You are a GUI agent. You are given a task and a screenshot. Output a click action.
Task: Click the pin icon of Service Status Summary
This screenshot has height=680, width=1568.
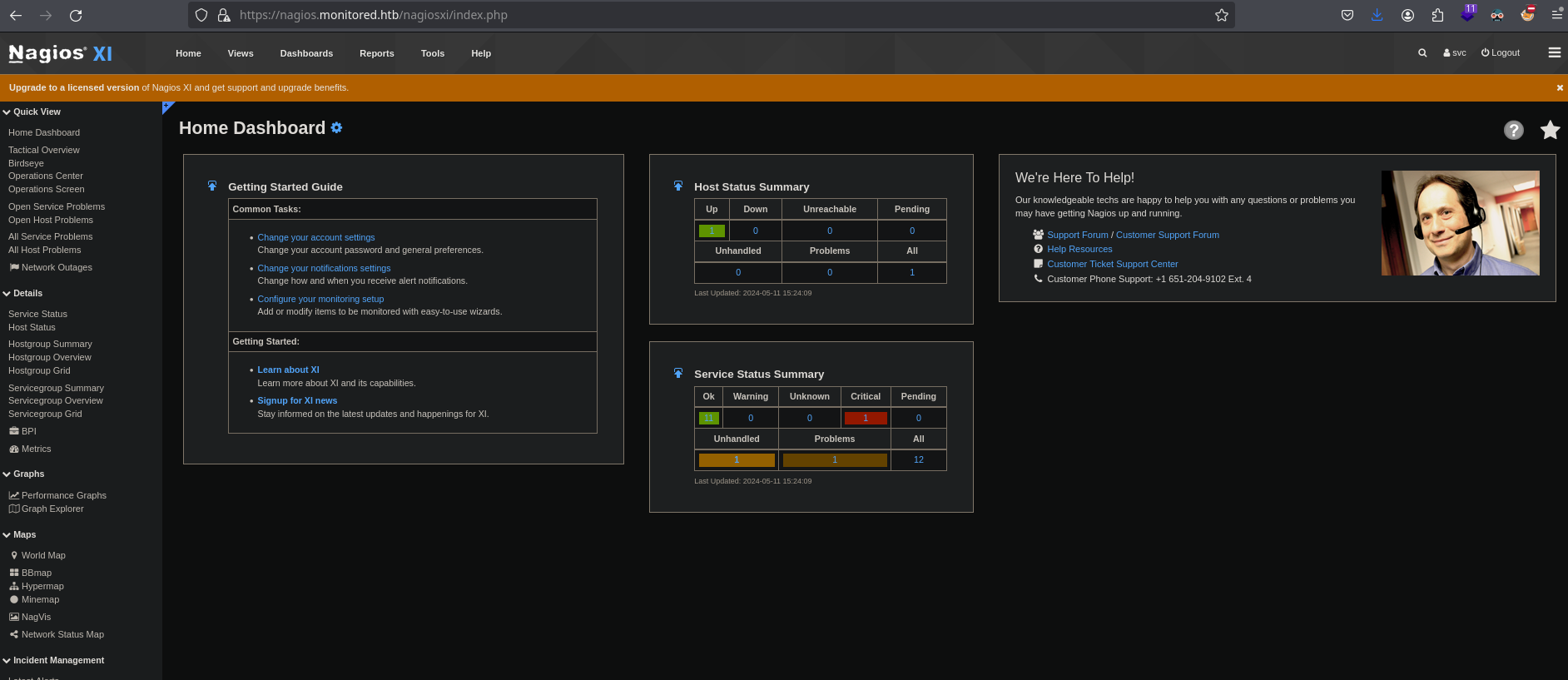(x=678, y=374)
